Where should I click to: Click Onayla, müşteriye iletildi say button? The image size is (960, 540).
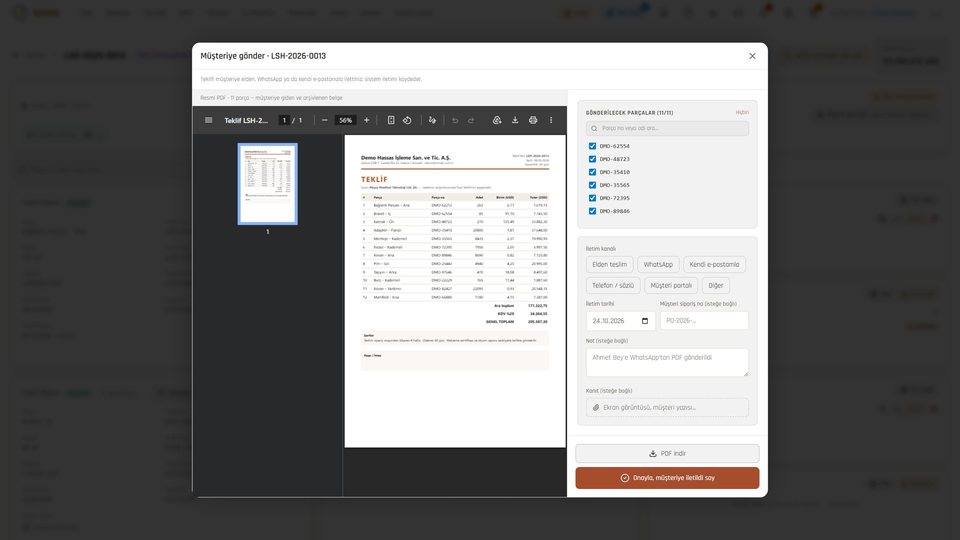(x=667, y=478)
